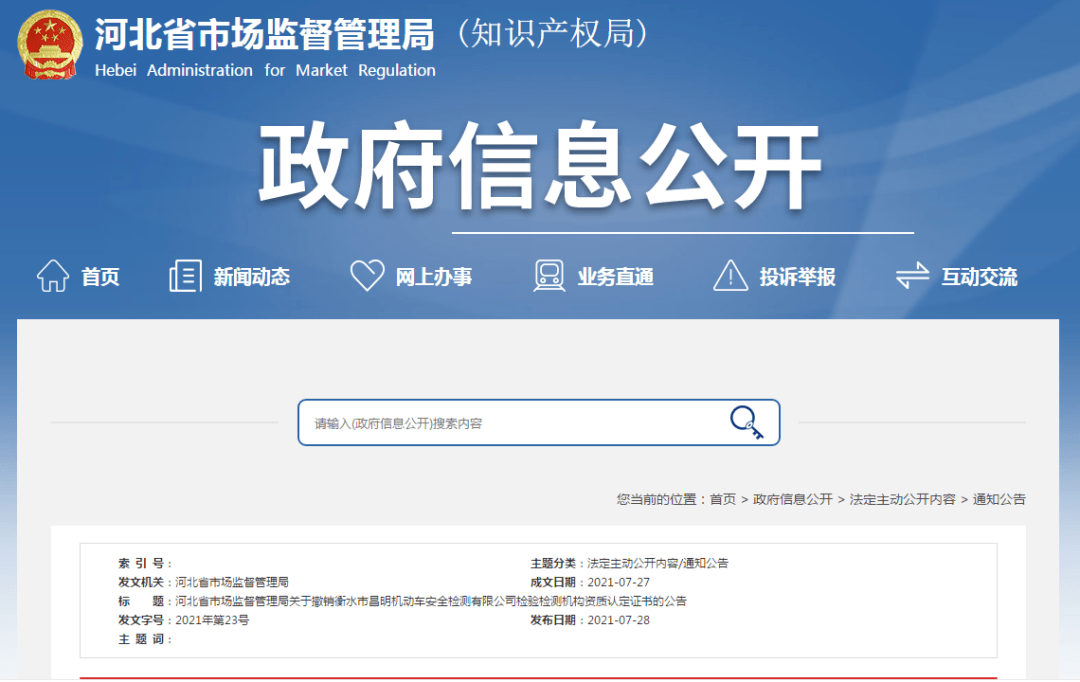
Task: Click the national emblem logo
Action: click(50, 45)
